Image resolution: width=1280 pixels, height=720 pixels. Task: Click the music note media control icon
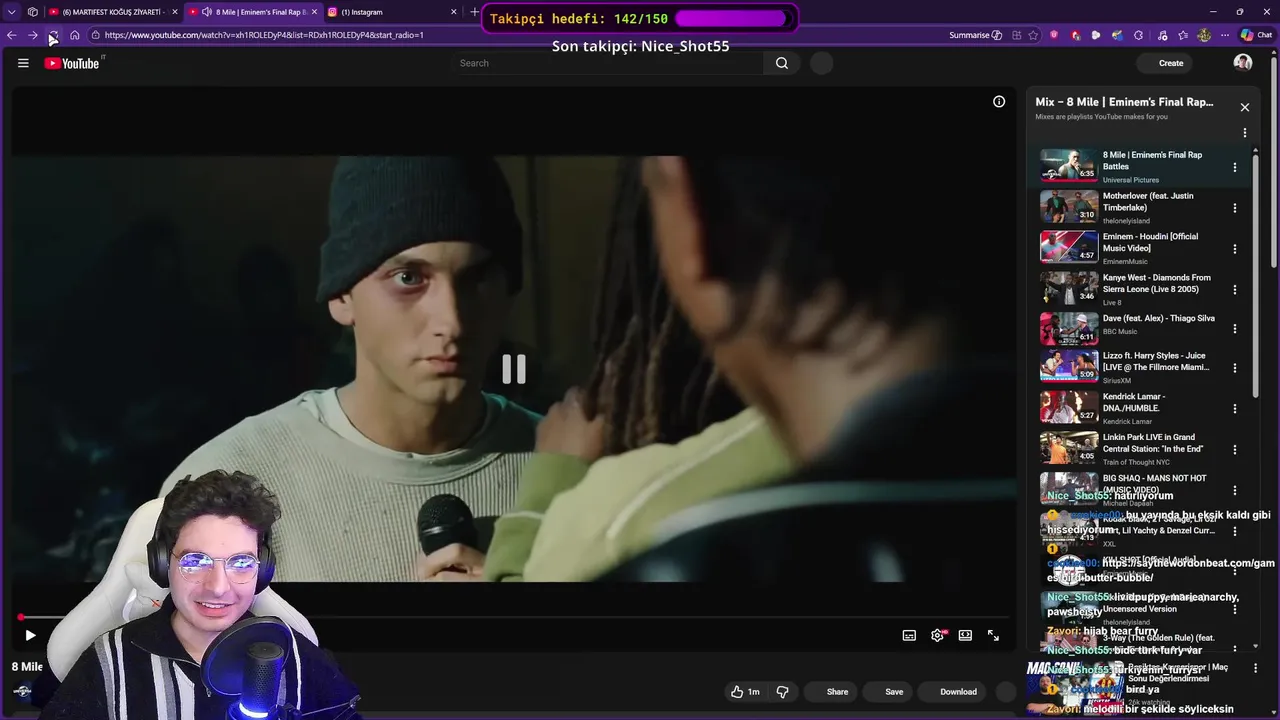pos(1162,35)
